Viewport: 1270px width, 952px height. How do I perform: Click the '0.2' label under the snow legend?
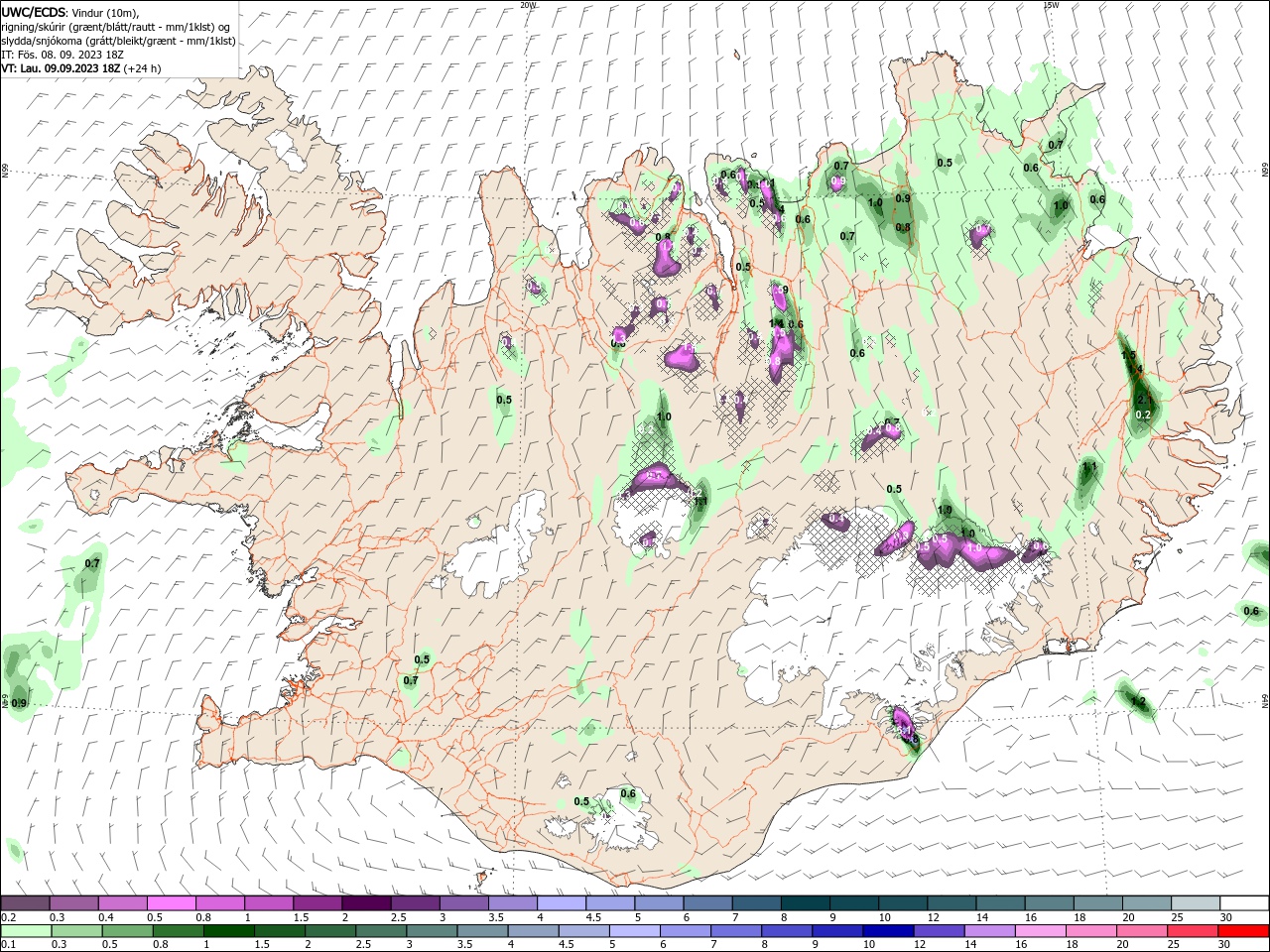click(x=9, y=917)
